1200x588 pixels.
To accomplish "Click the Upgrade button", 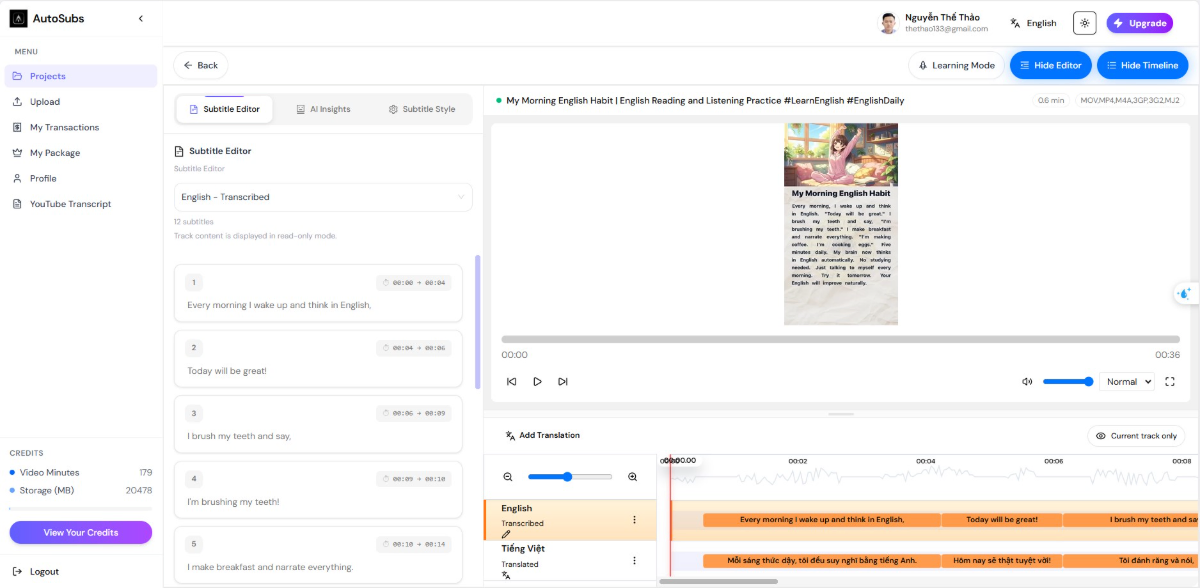I will 1139,21.
